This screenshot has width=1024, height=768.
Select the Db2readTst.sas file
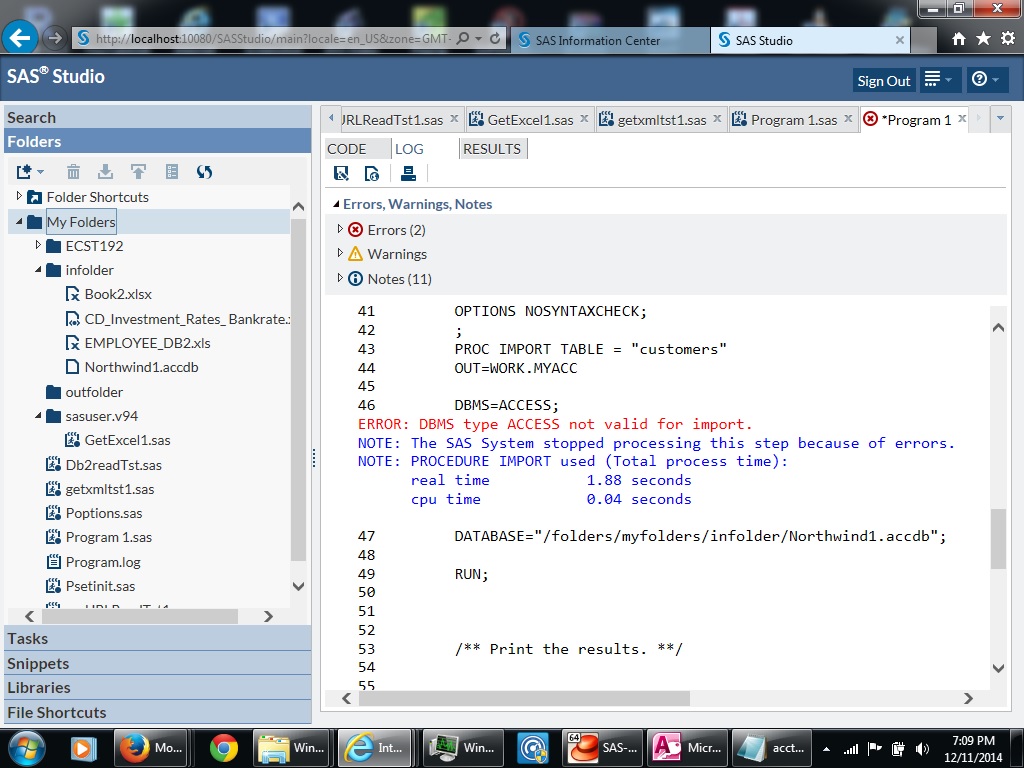(x=113, y=465)
